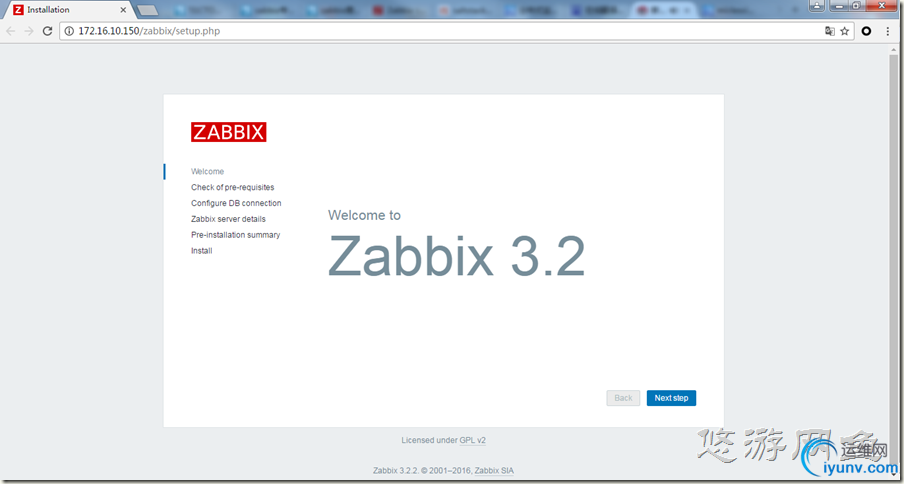The height and width of the screenshot is (484, 904).
Task: Open the Zabbix SIA link
Action: [x=494, y=471]
